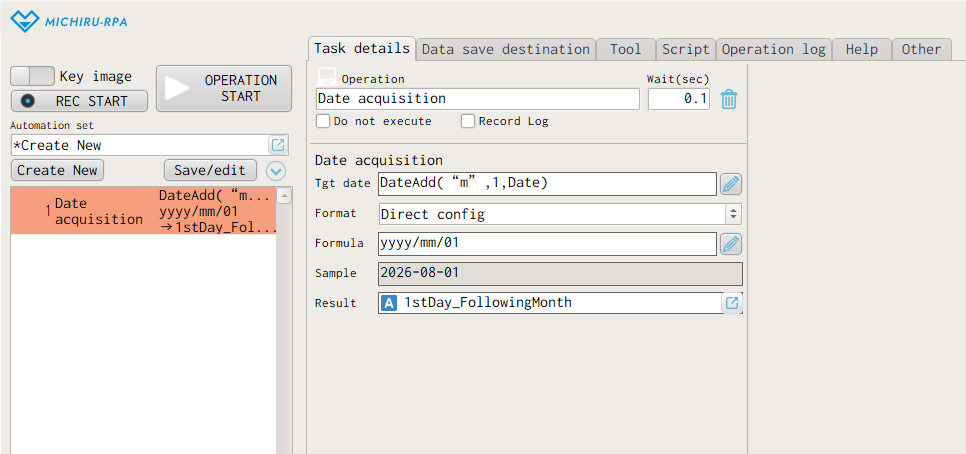Click the Date acquisition section heading
This screenshot has height=454, width=966.
tap(378, 161)
